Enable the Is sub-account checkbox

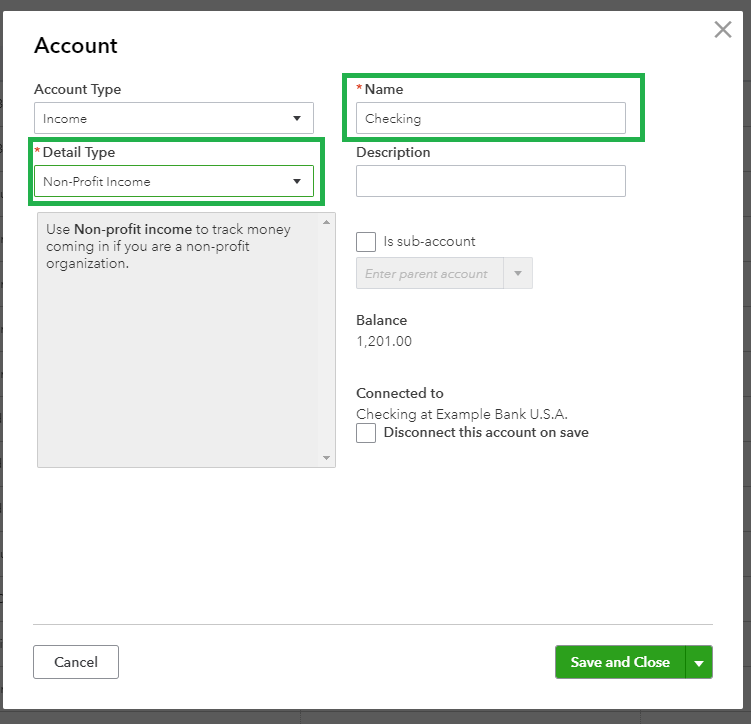(366, 241)
